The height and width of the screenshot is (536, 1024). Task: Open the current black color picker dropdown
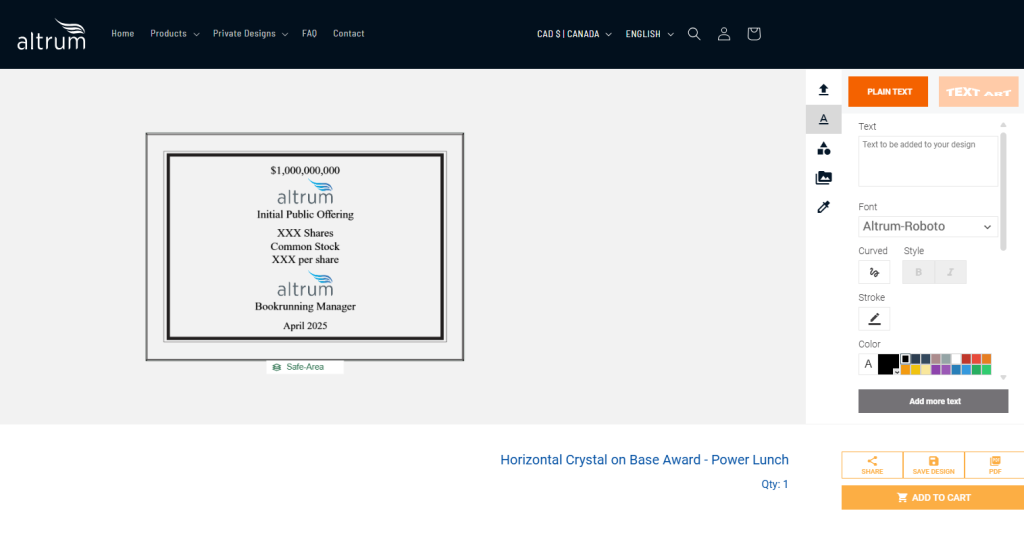(888, 364)
